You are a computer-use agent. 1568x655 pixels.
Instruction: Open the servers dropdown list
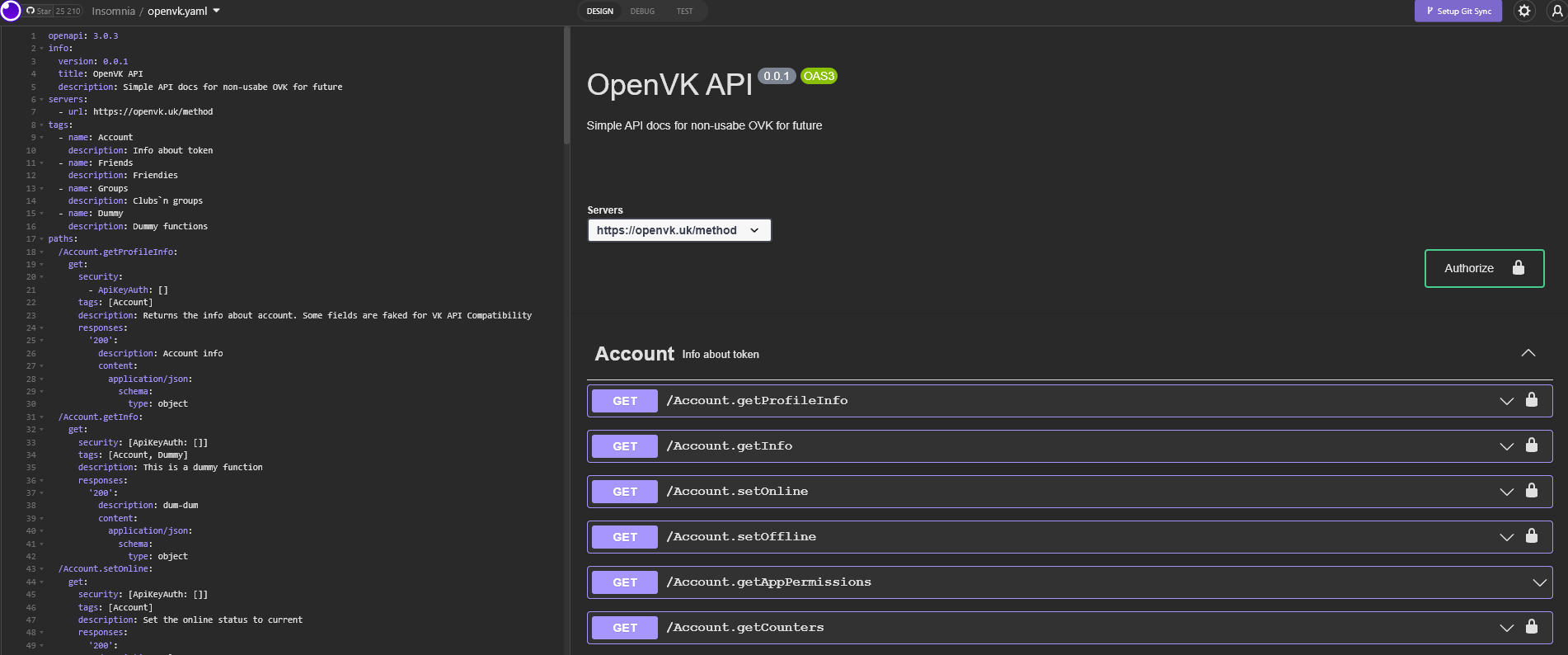(x=678, y=230)
